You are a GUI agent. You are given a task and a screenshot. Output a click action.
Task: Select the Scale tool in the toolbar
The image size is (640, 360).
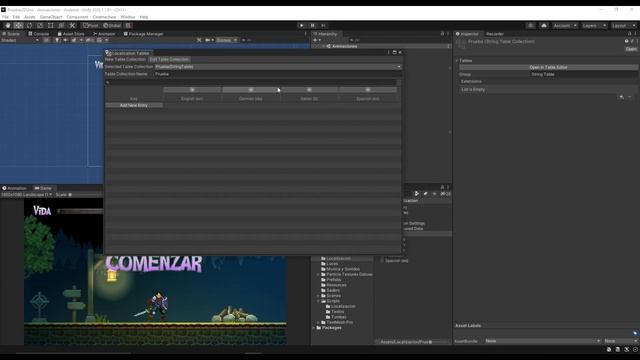40,25
